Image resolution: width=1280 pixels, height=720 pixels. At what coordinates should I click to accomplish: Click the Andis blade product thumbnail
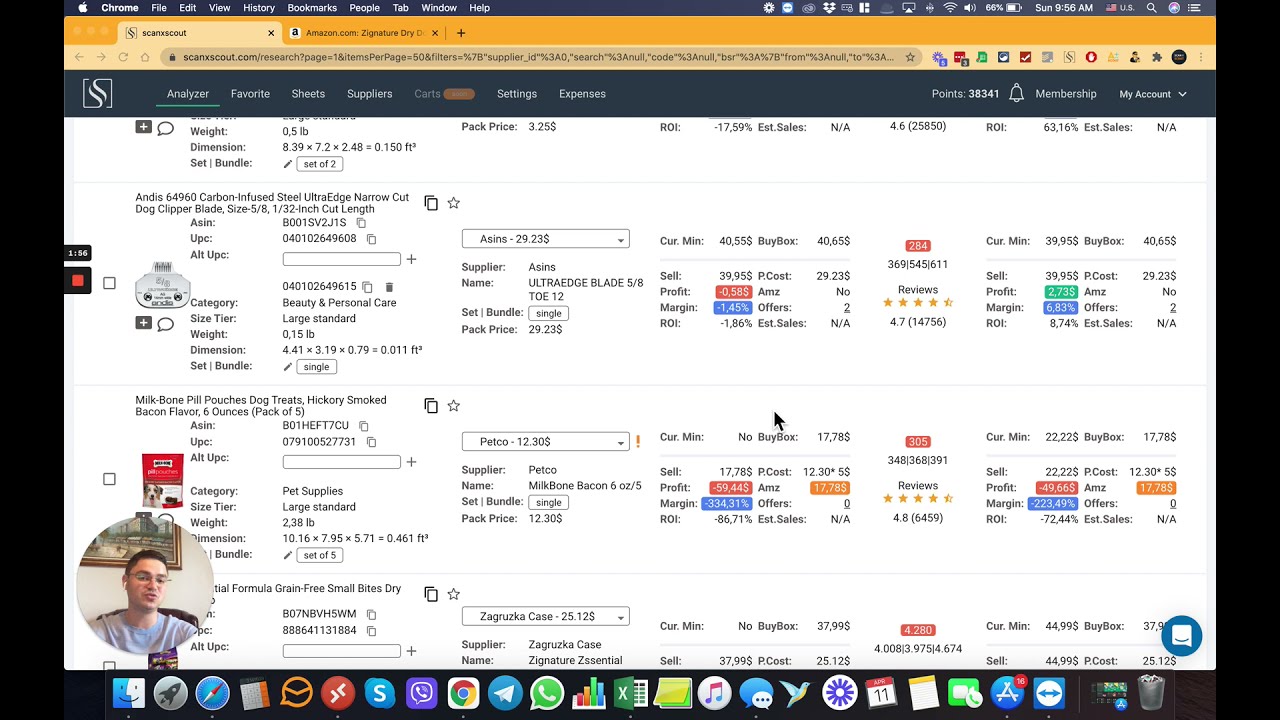162,284
